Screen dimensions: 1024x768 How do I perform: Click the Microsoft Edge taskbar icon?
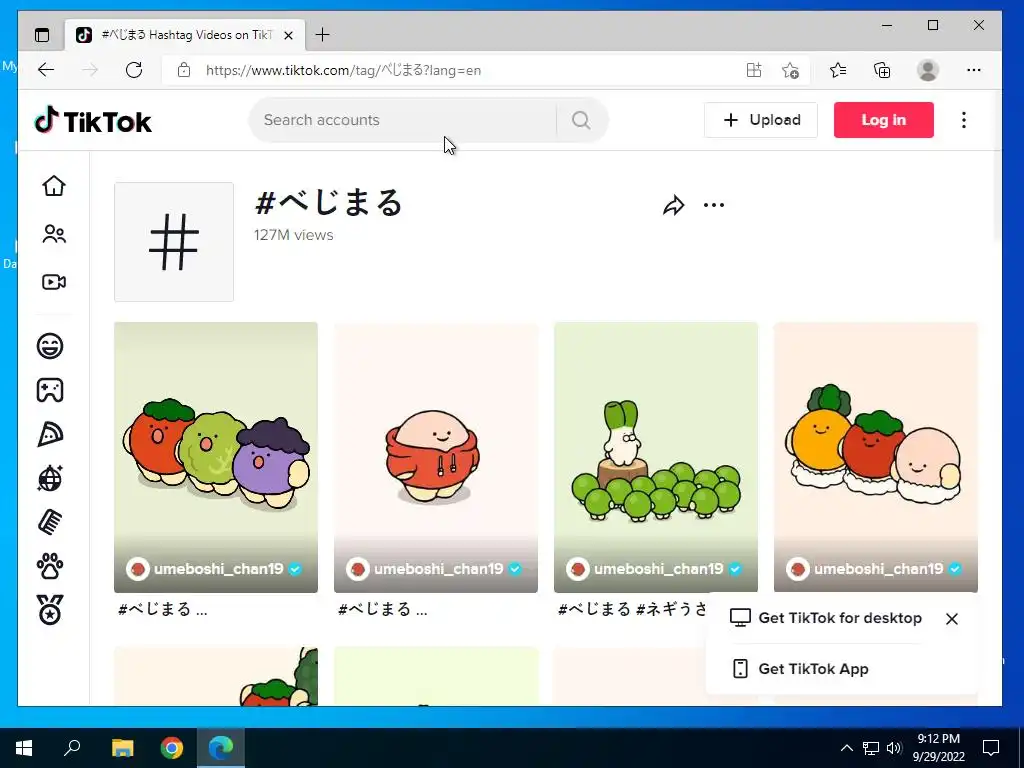coord(221,748)
